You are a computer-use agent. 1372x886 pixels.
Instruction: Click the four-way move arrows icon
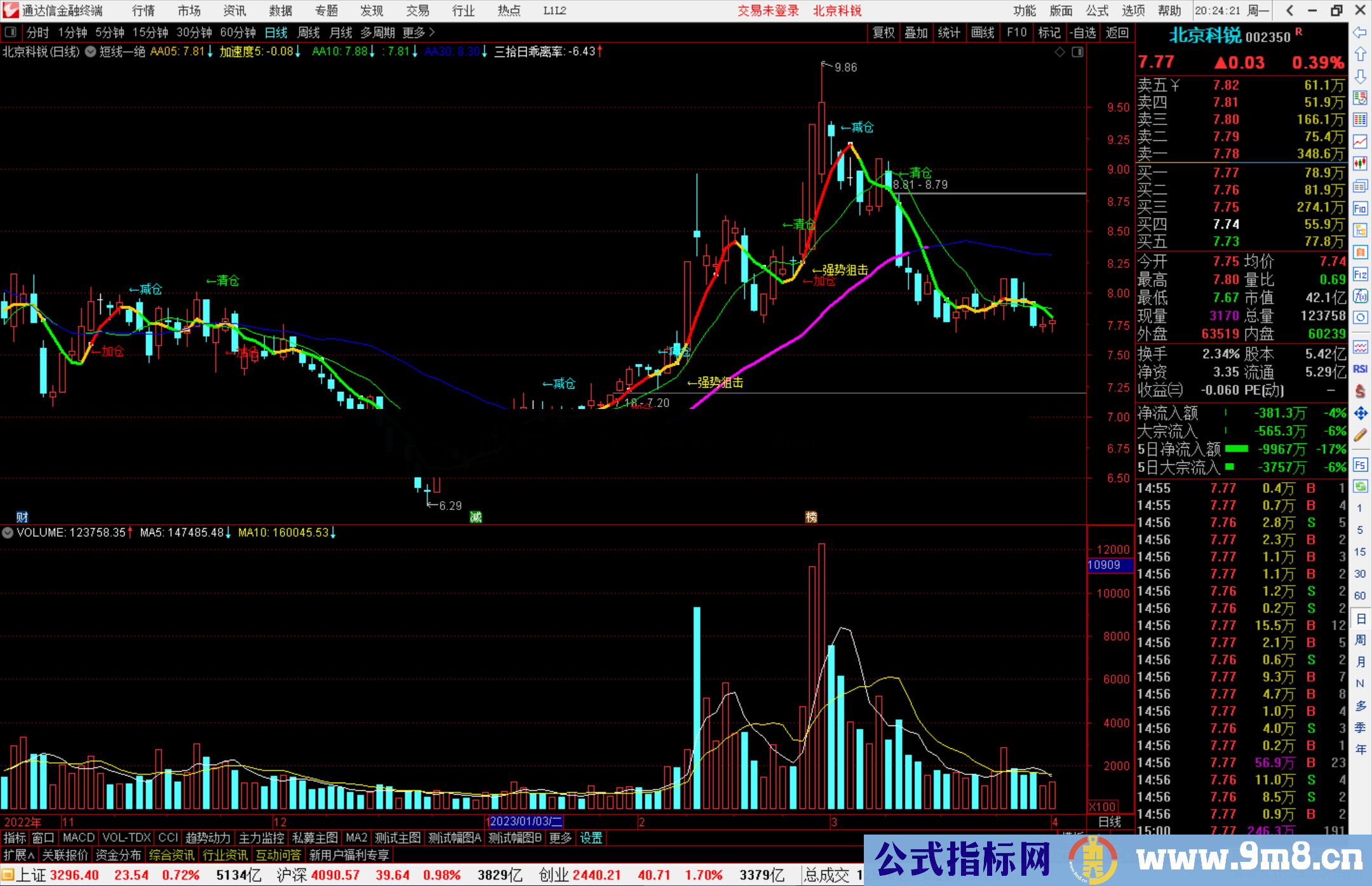pyautogui.click(x=1360, y=413)
